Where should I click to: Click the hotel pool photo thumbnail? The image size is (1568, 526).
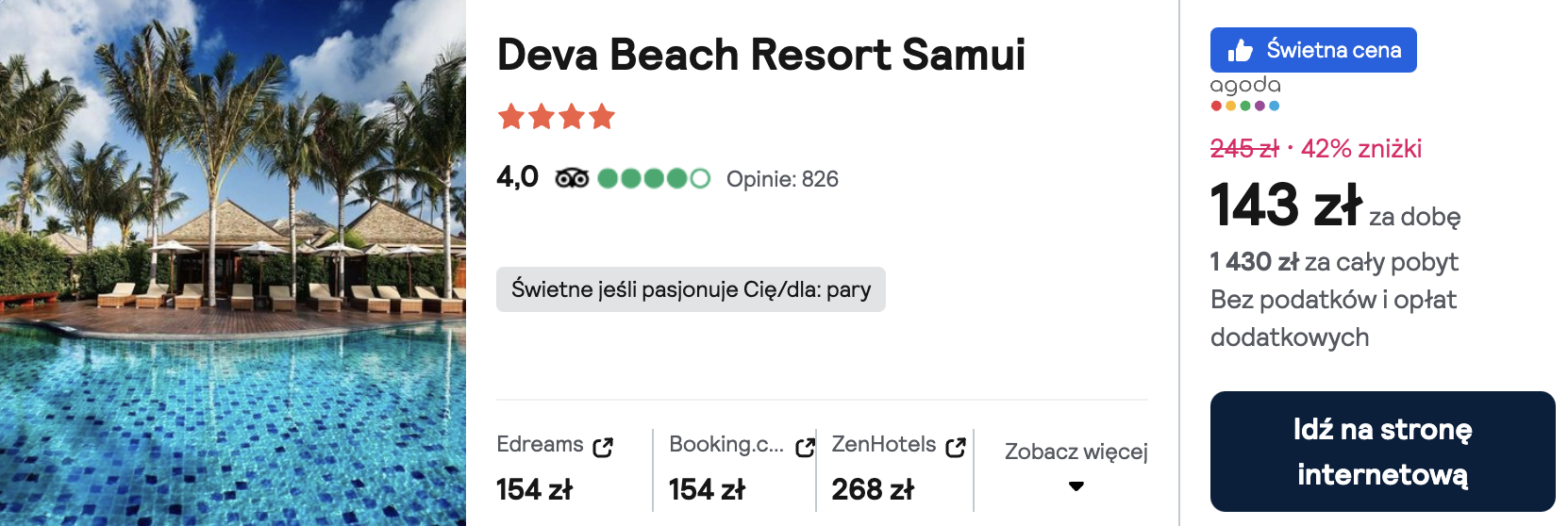233,263
